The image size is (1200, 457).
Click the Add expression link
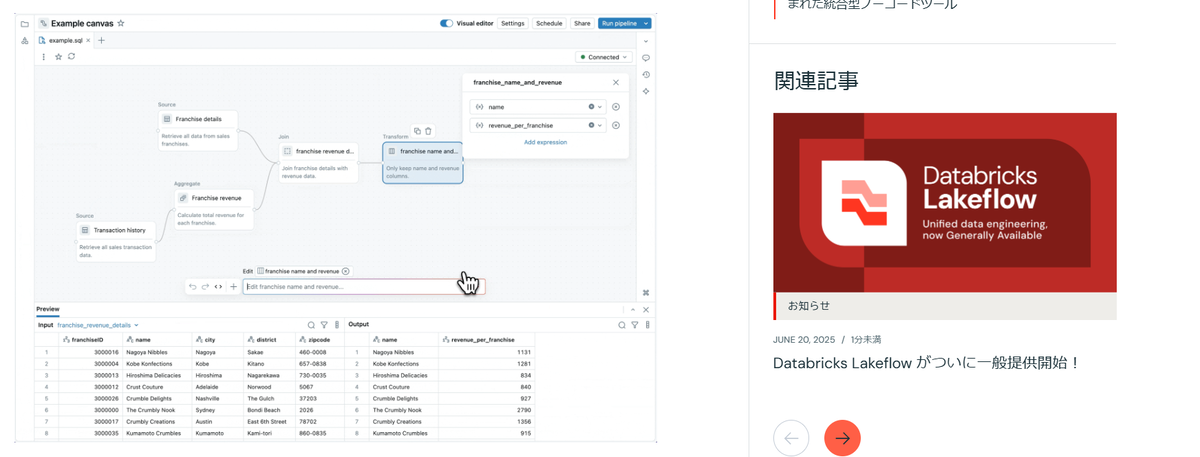[545, 142]
